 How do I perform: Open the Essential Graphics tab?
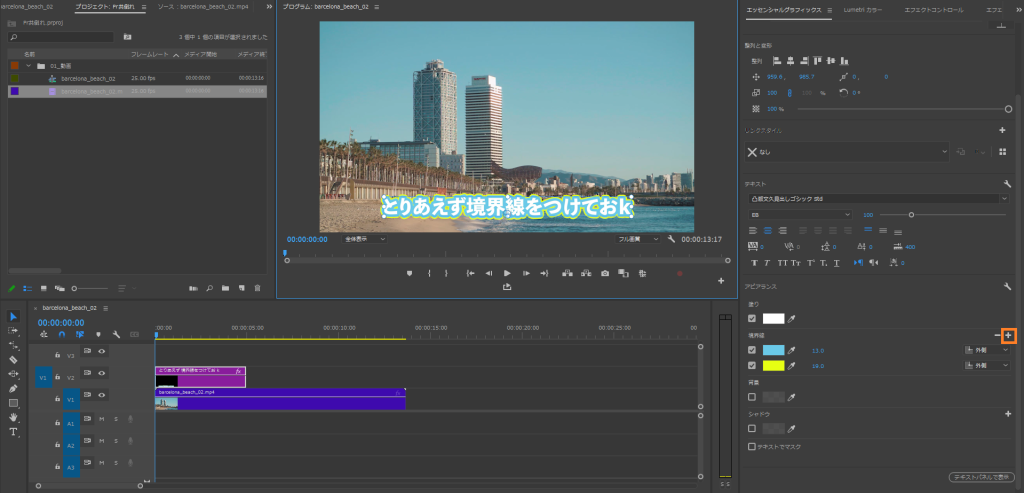[x=784, y=10]
